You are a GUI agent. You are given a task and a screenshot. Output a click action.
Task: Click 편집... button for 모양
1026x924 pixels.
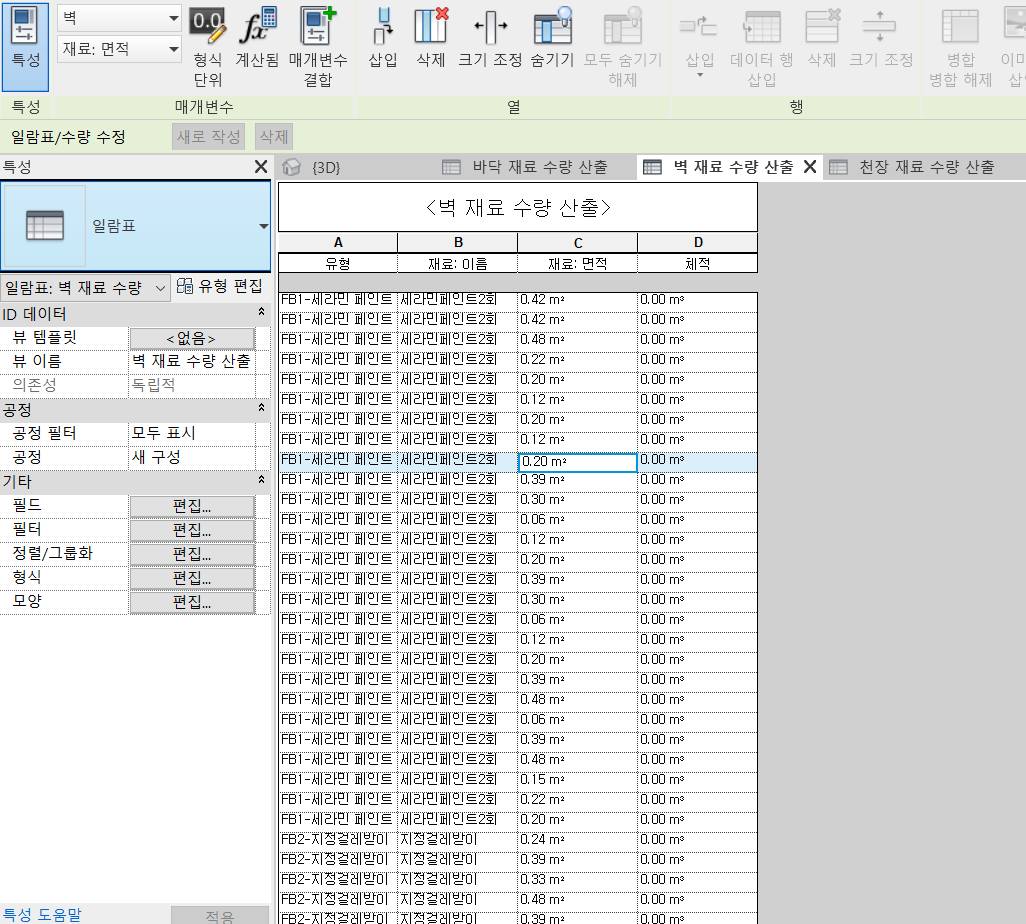[x=192, y=602]
